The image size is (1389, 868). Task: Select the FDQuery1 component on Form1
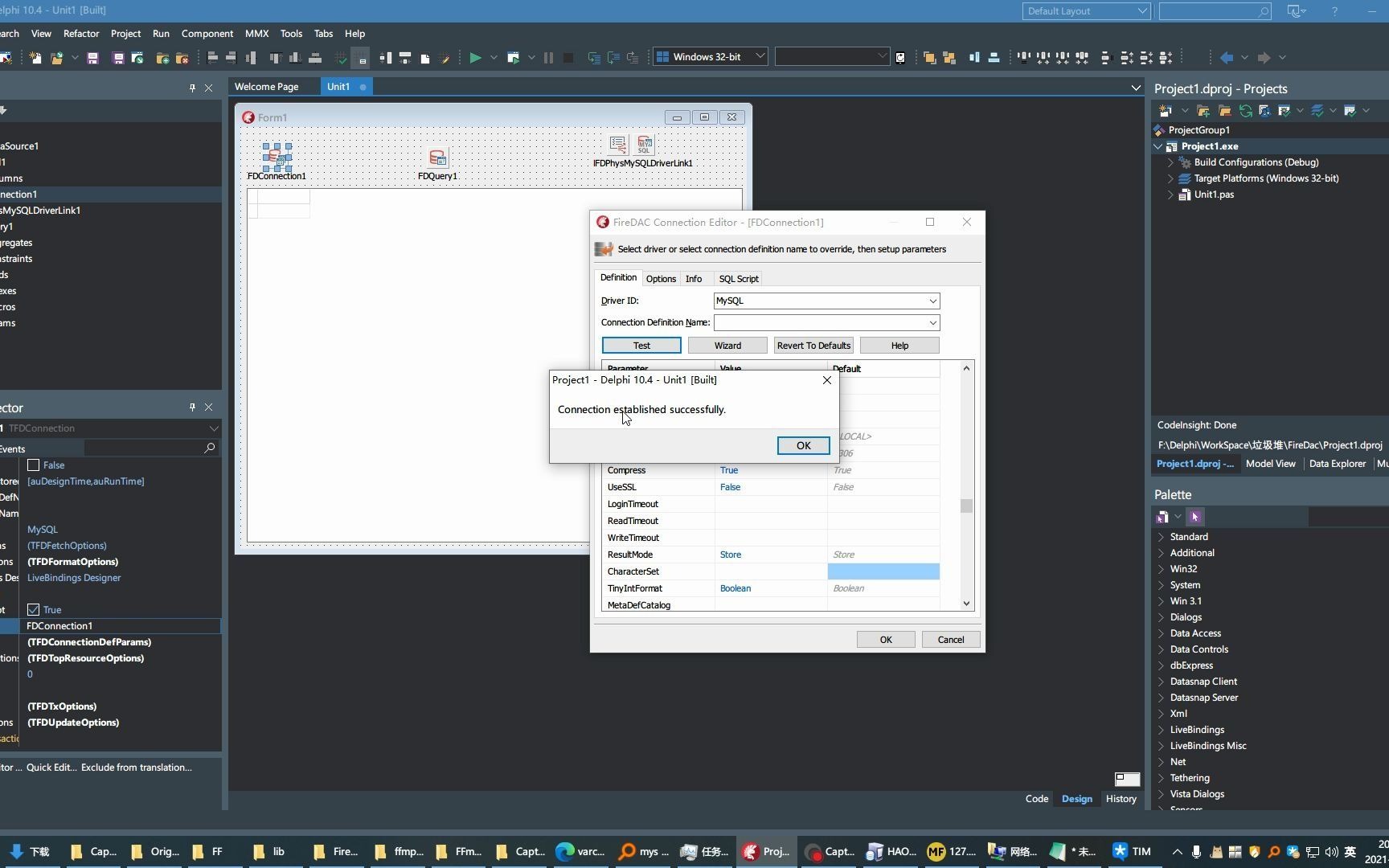tap(438, 157)
